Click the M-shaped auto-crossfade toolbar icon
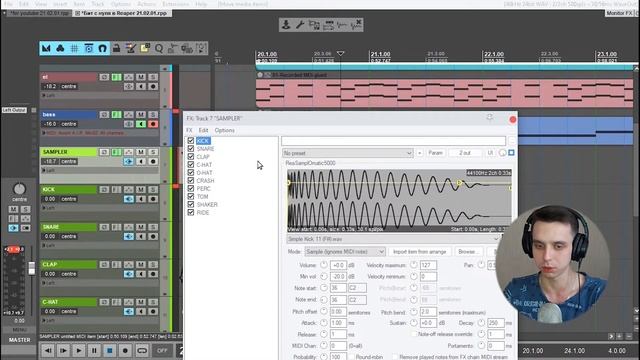The image size is (640, 360). tap(46, 49)
